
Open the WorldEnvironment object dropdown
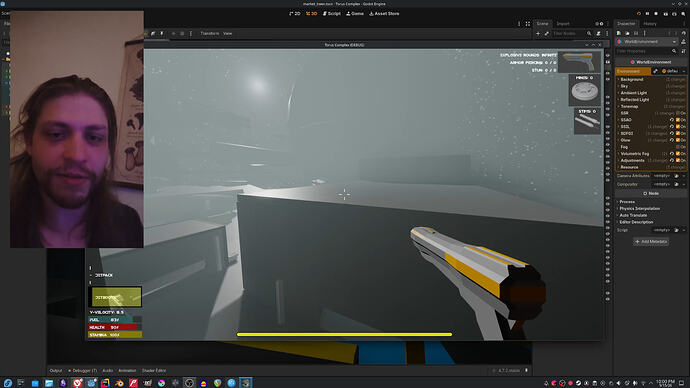tap(647, 42)
